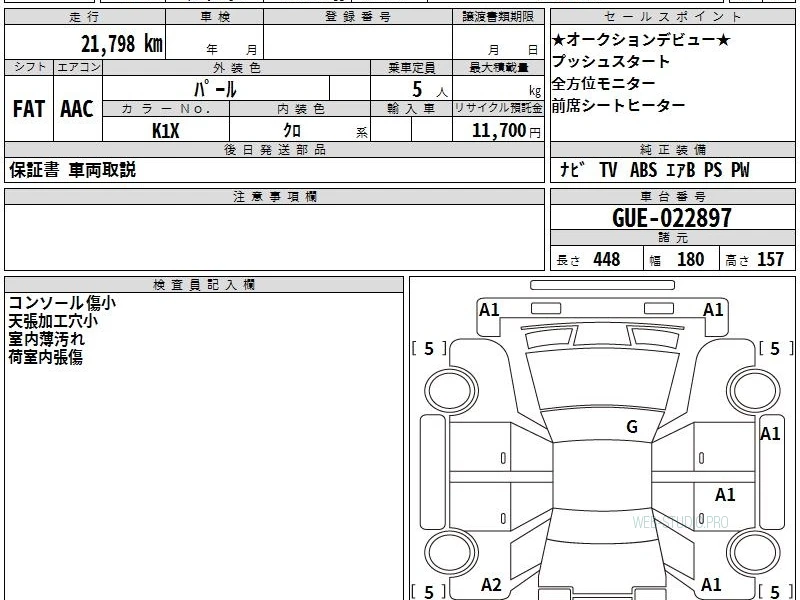Click the "リサイクル預託金" header
The height and width of the screenshot is (600, 800).
pyautogui.click(x=498, y=108)
